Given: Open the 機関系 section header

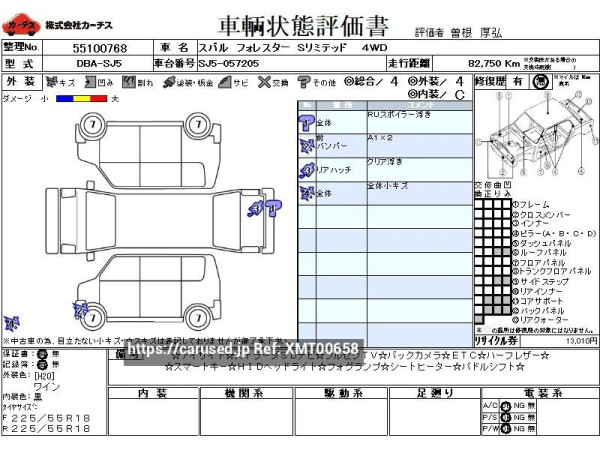Looking at the screenshot, I should tap(246, 393).
